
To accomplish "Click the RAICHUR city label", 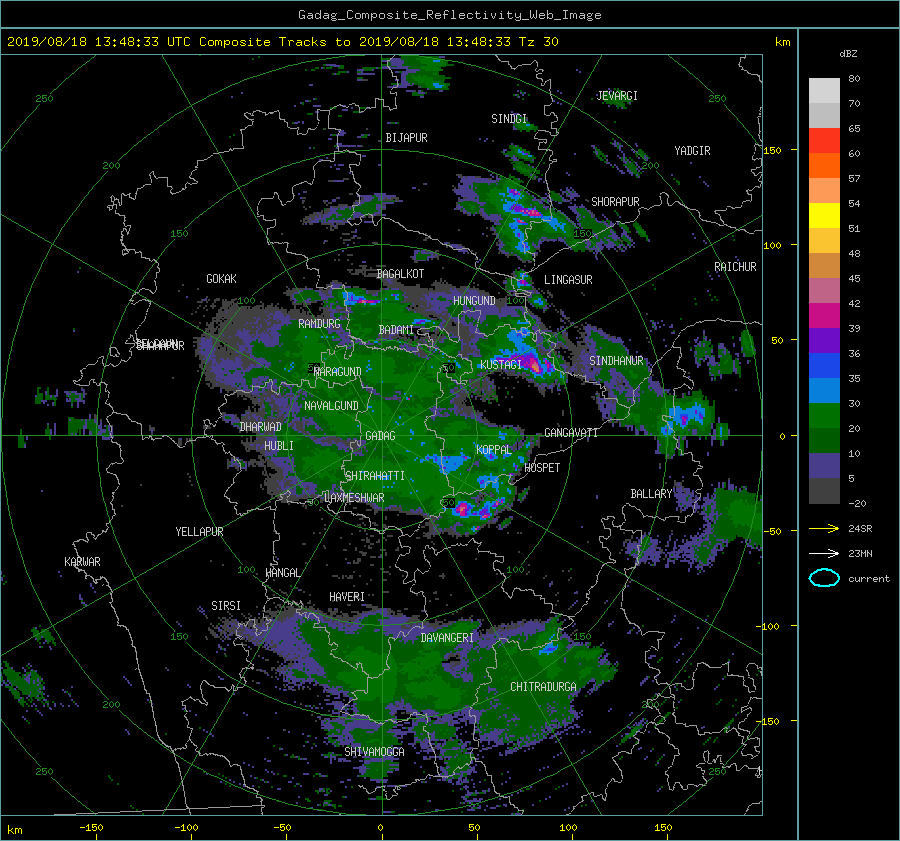I will (x=735, y=267).
